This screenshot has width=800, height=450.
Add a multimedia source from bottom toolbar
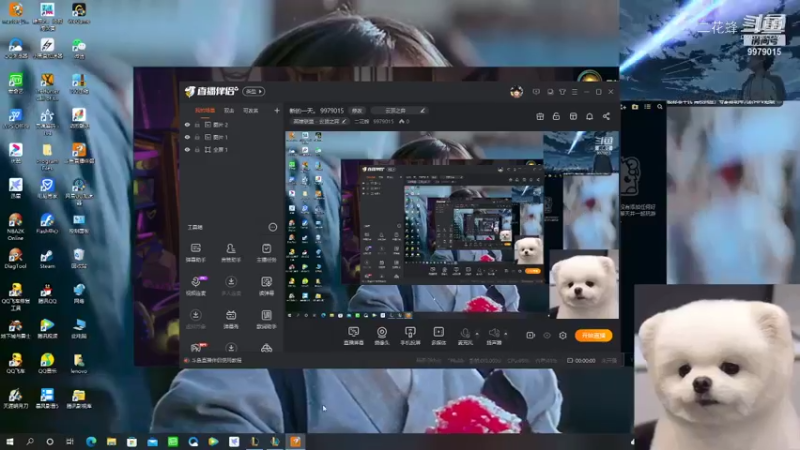pos(438,336)
